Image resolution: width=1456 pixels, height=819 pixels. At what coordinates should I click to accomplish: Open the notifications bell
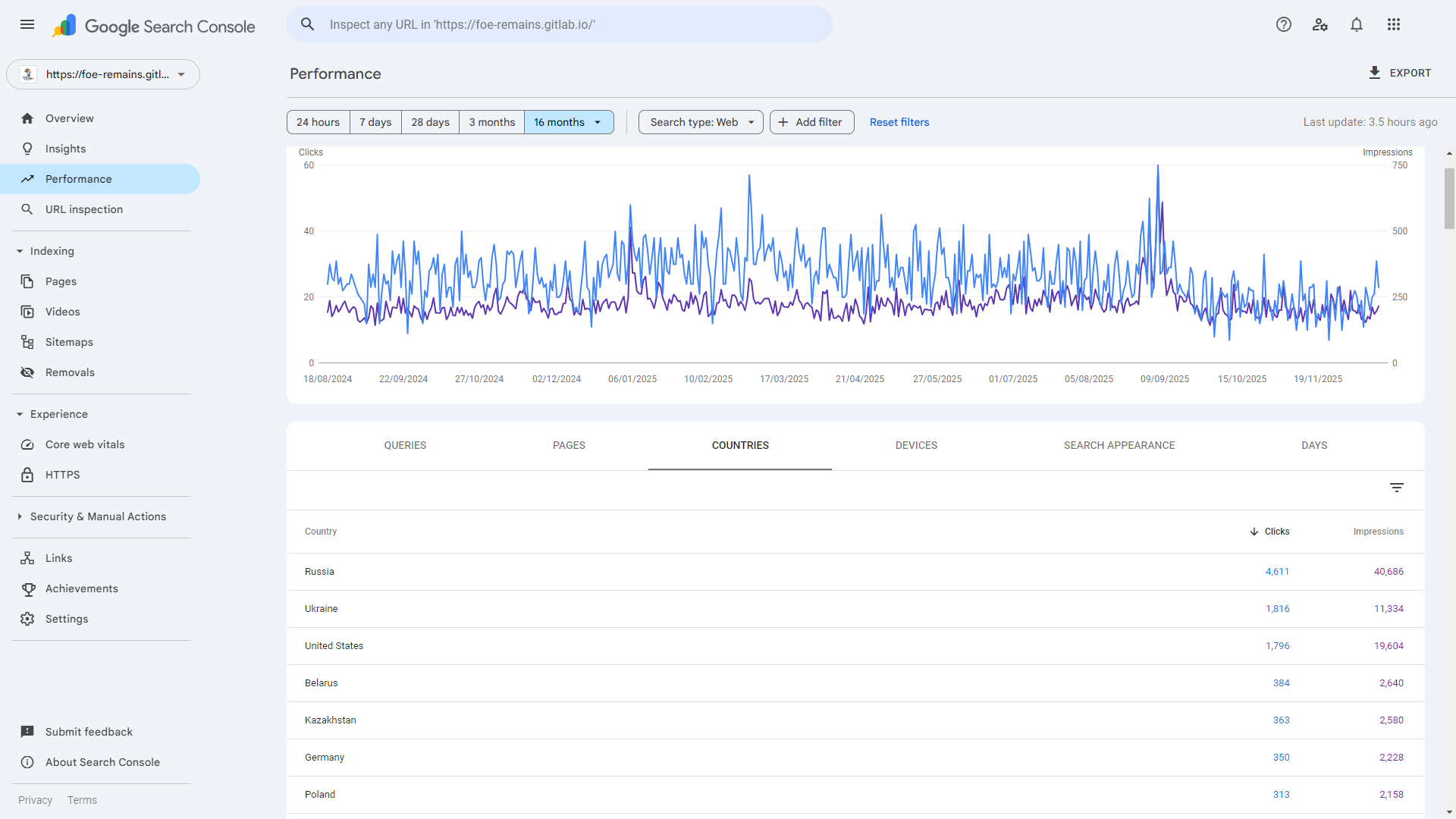[x=1357, y=24]
